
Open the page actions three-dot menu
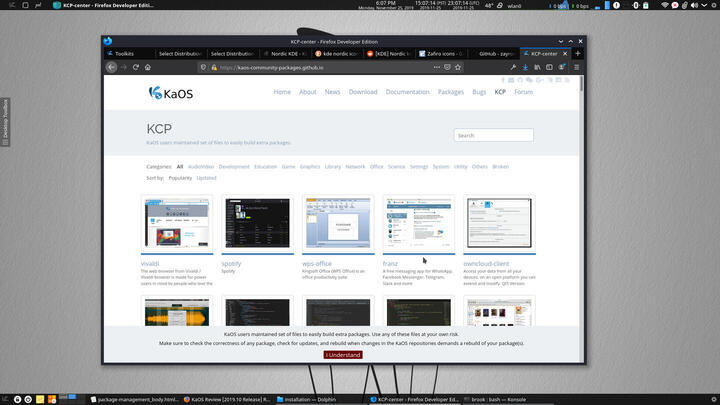[437, 67]
